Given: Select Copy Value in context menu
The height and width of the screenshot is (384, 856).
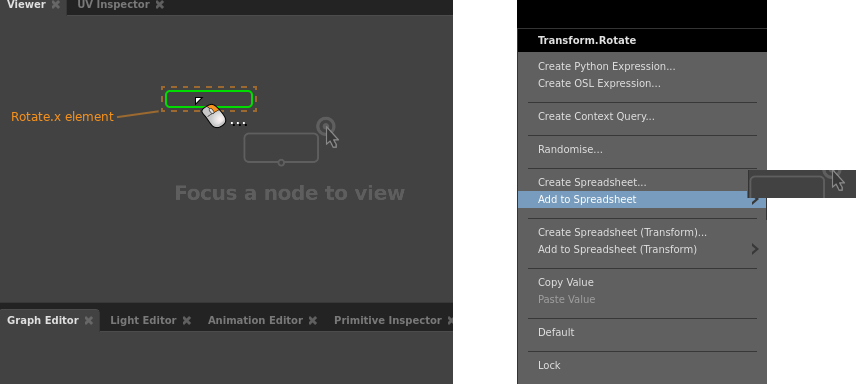Looking at the screenshot, I should pos(566,282).
